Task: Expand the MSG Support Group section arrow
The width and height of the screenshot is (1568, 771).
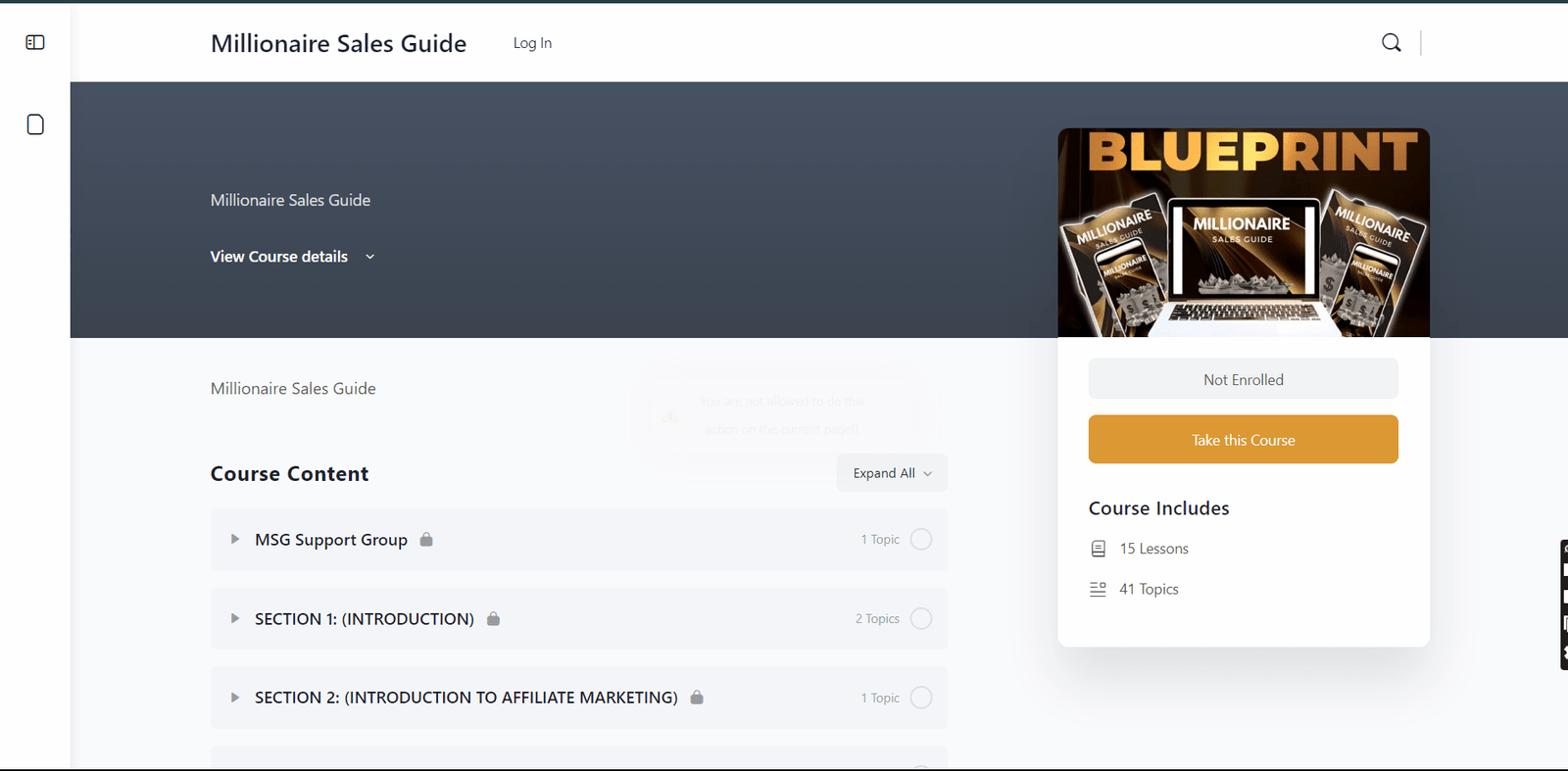Action: pos(235,540)
